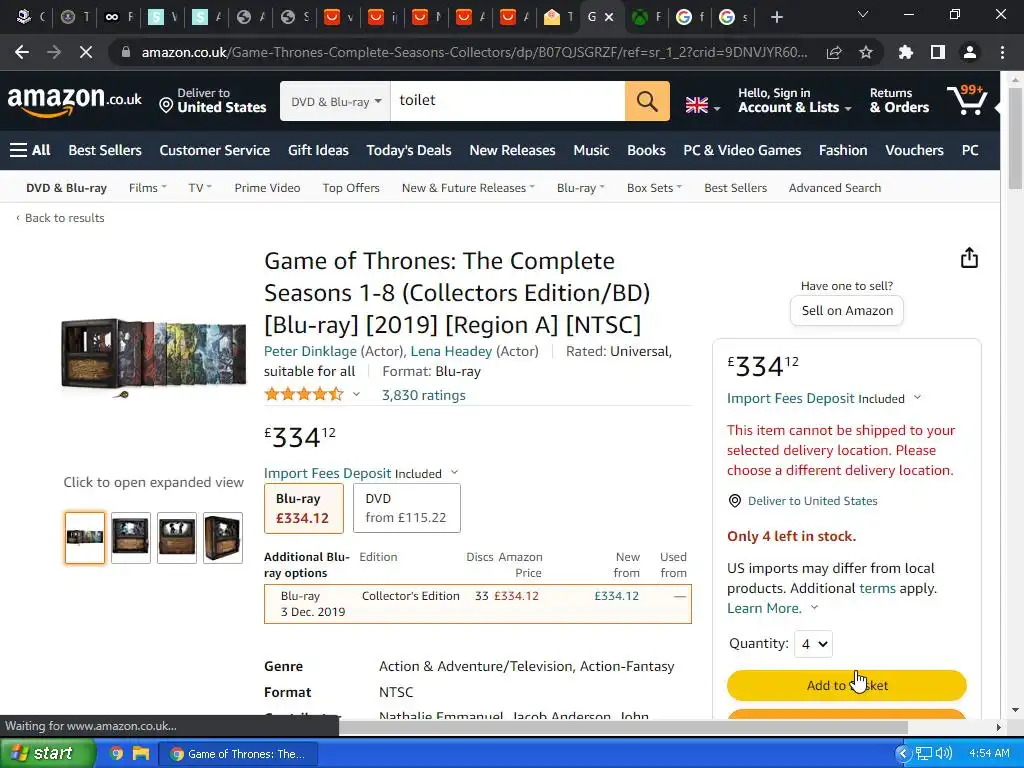This screenshot has height=768, width=1024.
Task: Expand the Box Sets submenu
Action: pyautogui.click(x=654, y=188)
